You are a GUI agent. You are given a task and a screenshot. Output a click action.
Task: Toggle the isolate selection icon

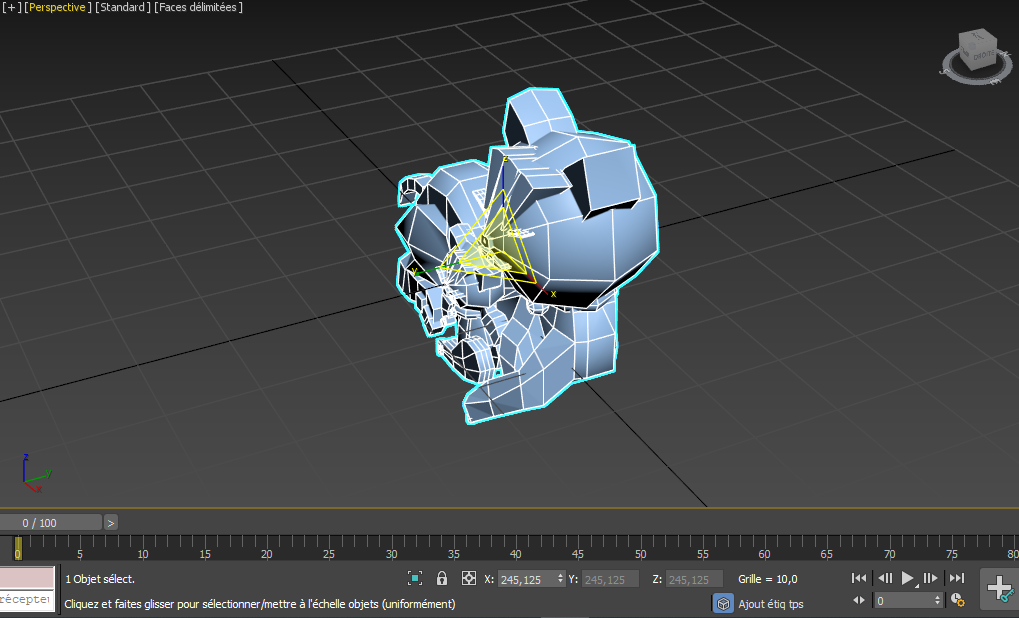click(415, 578)
